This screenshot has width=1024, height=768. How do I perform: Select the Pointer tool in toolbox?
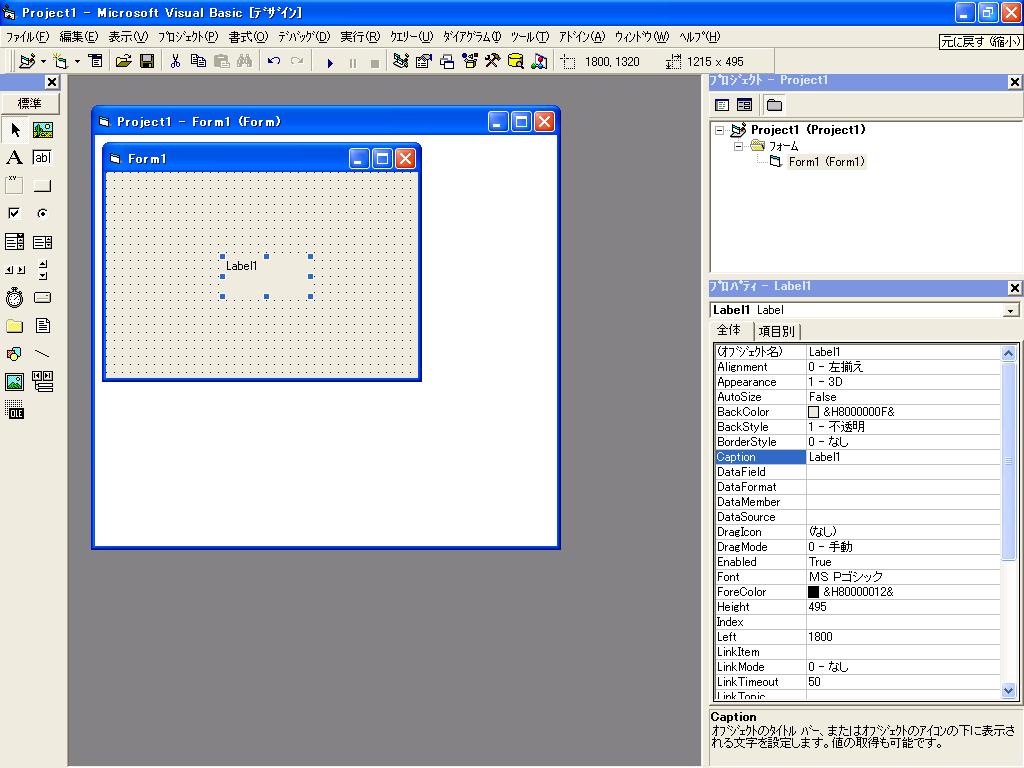click(14, 130)
